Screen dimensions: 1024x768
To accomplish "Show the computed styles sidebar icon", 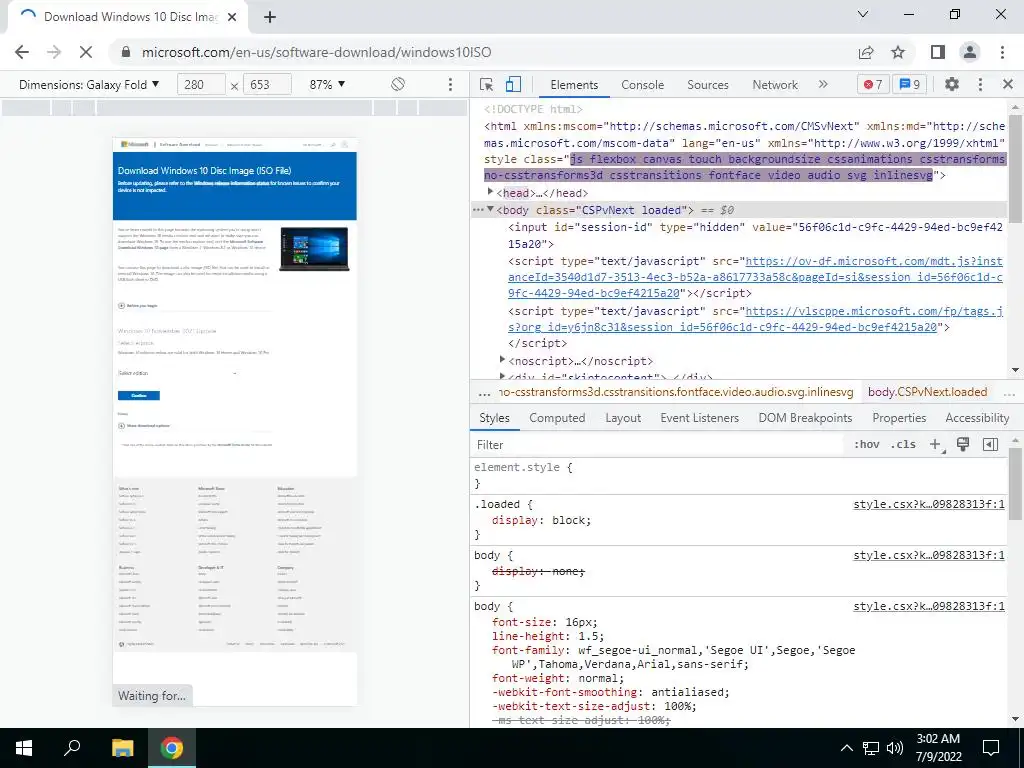I will [991, 445].
